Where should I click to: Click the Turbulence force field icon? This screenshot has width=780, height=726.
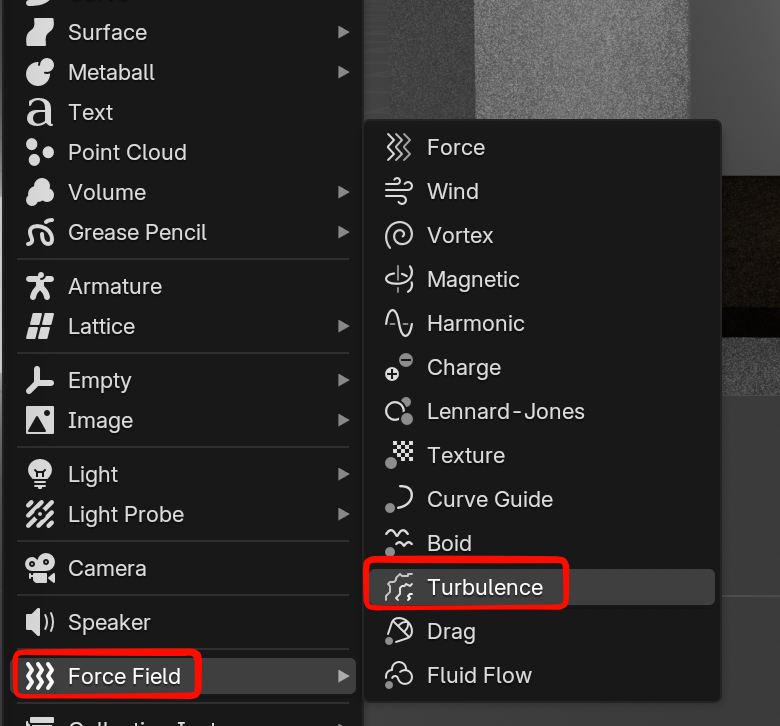399,588
